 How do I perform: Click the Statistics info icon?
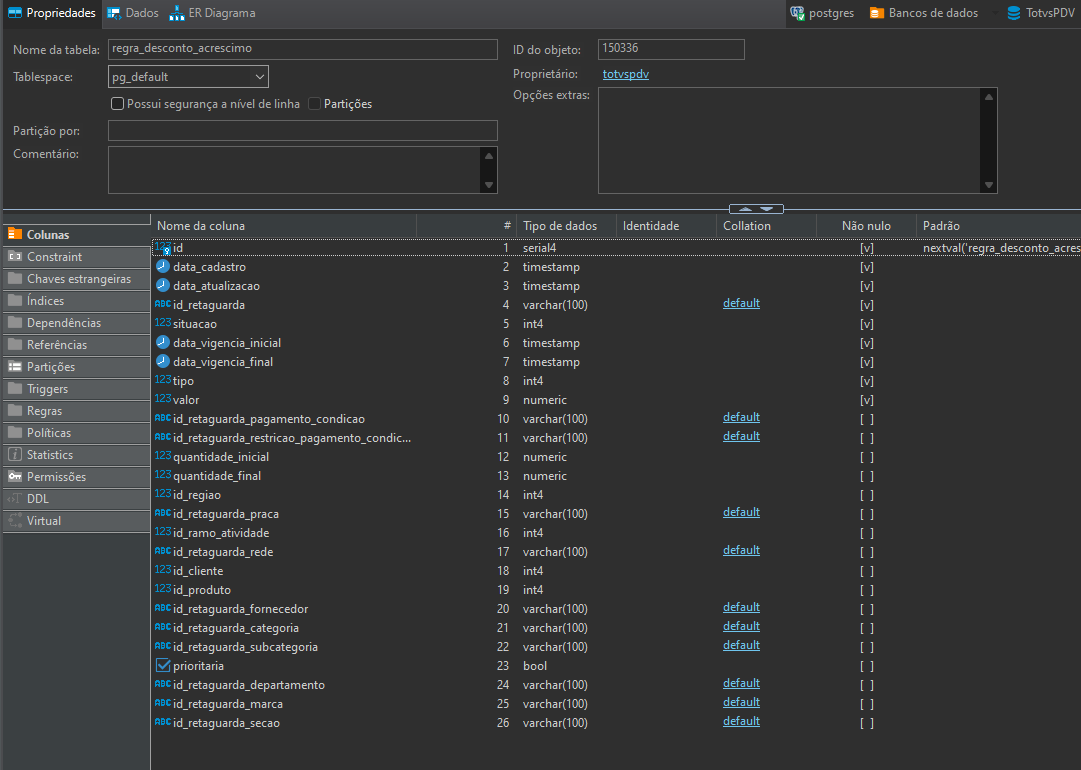15,455
